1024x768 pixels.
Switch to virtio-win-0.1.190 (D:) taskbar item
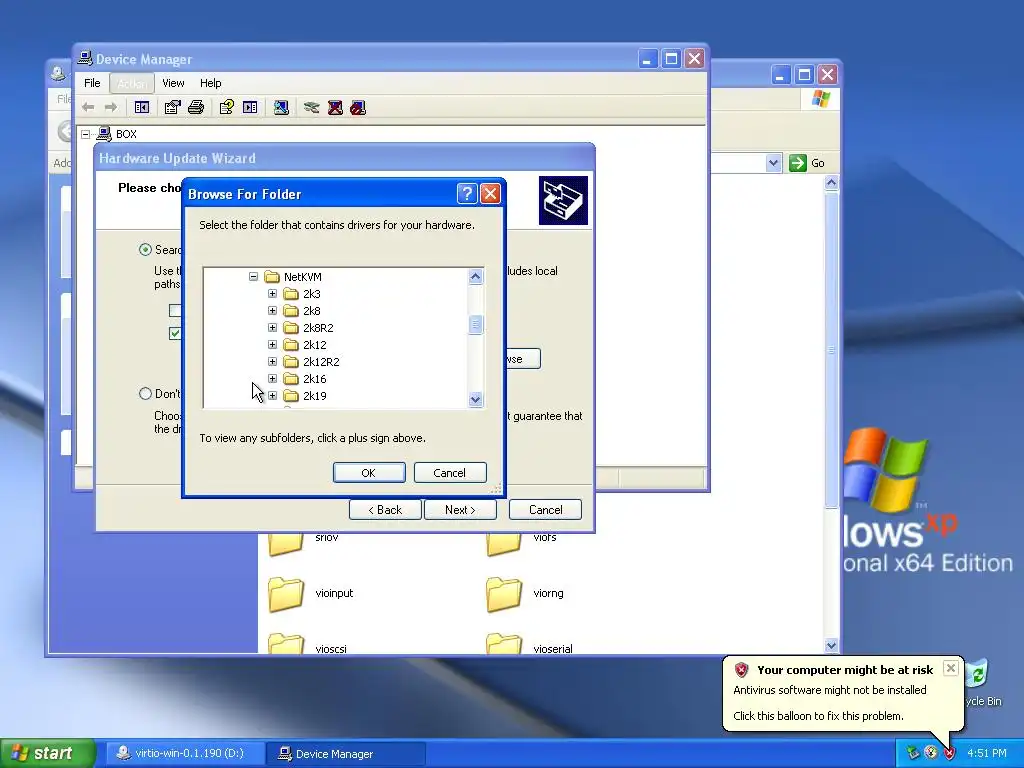(184, 754)
